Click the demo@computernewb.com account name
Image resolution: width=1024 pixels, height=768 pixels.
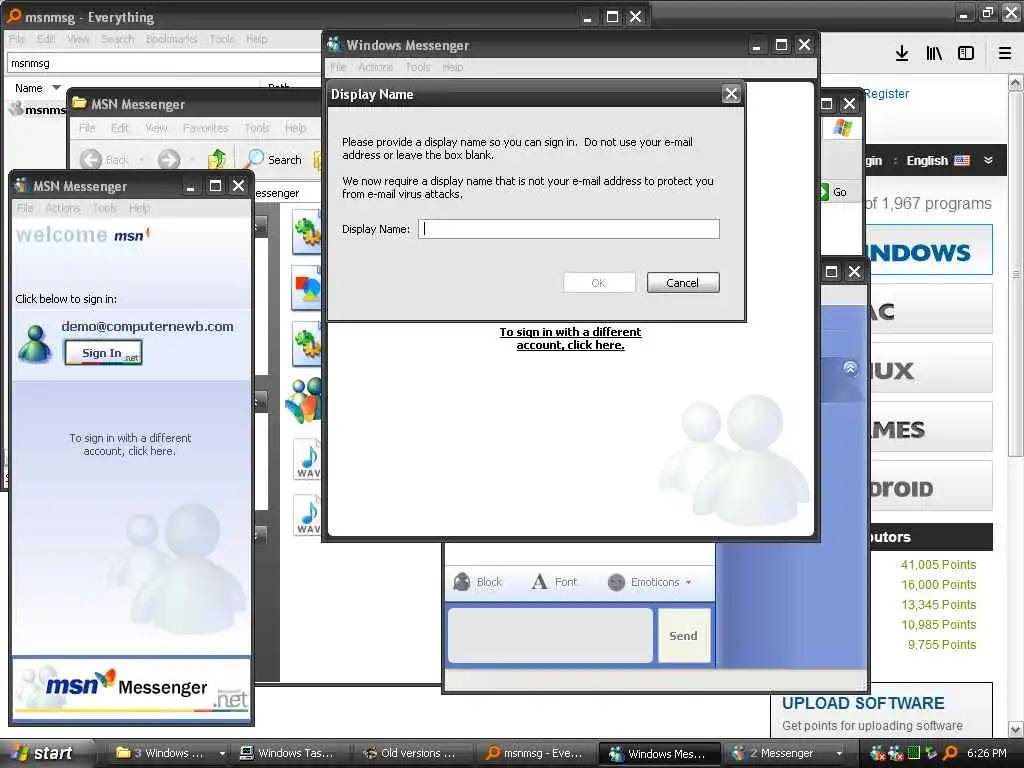pyautogui.click(x=148, y=326)
